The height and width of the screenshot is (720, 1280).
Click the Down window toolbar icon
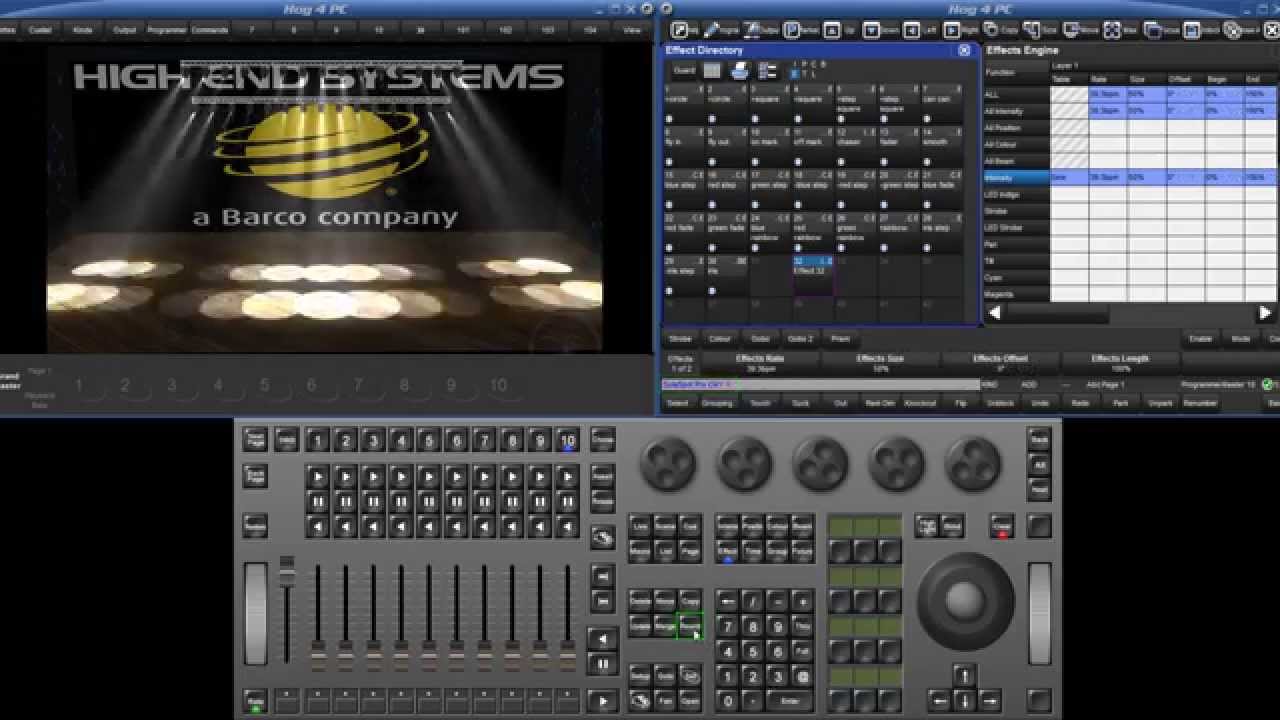pyautogui.click(x=882, y=31)
